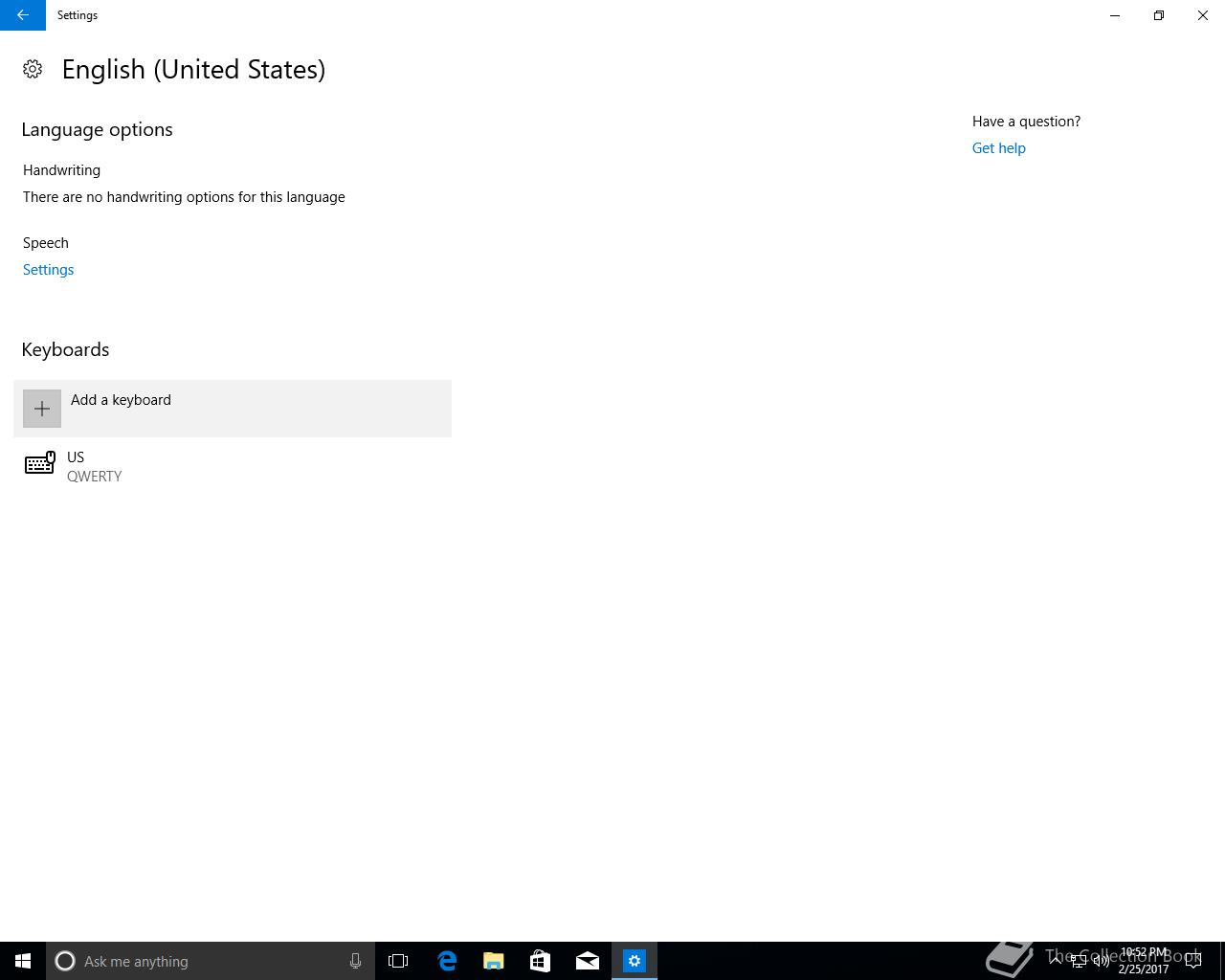Select the US keyboard icon
1225x980 pixels.
pos(40,464)
